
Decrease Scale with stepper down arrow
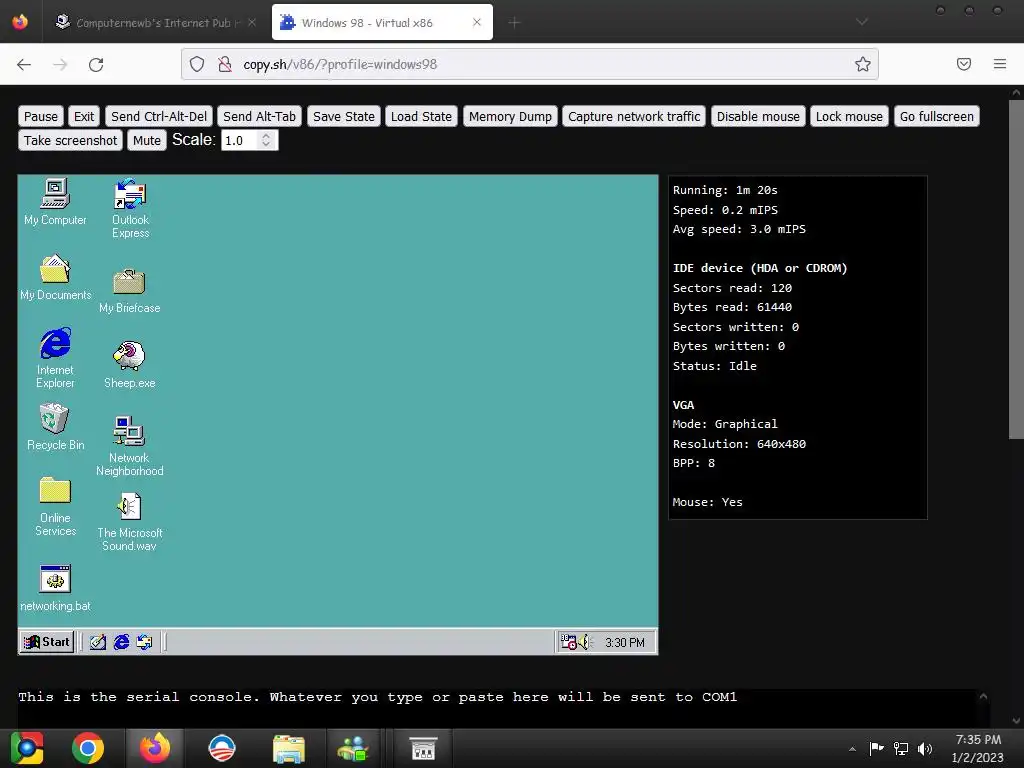pos(266,144)
